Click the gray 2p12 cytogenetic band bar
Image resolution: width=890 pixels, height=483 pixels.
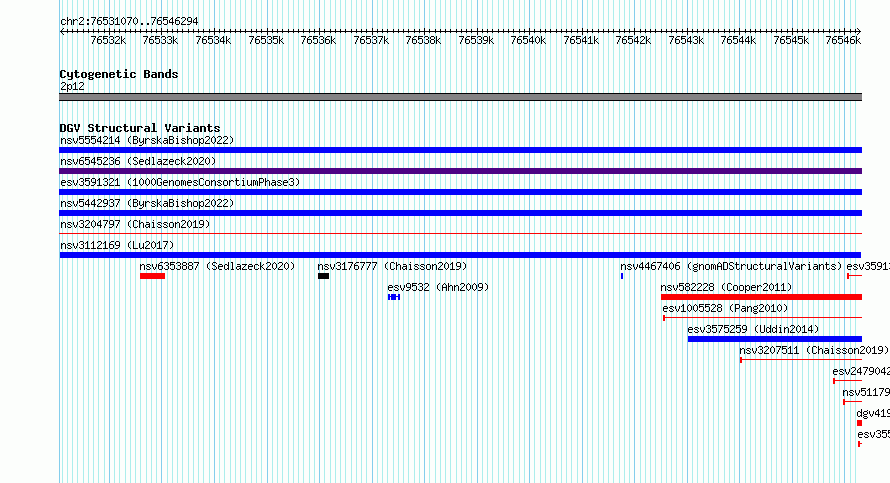click(x=460, y=97)
